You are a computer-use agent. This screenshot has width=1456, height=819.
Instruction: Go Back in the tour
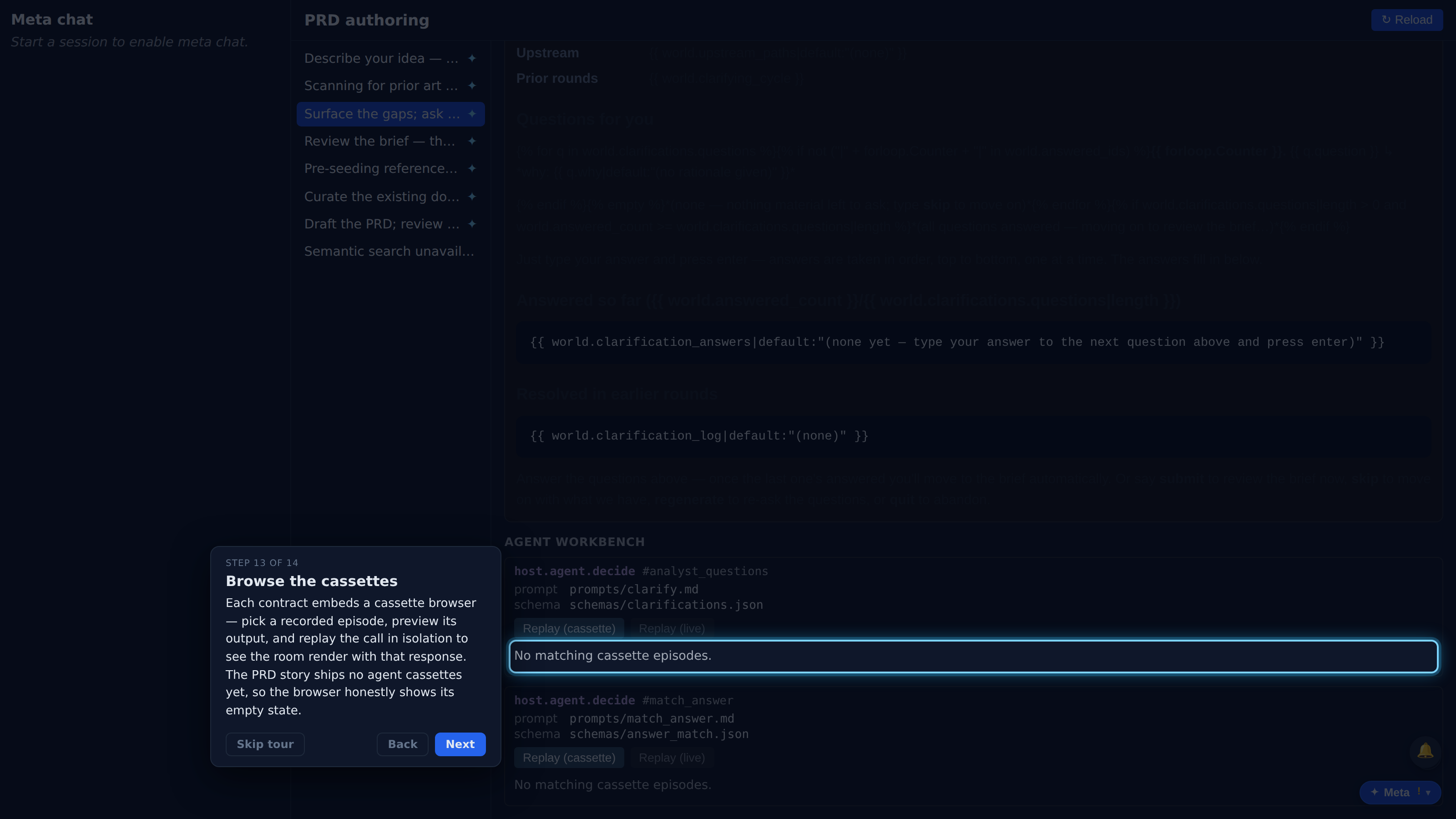[402, 744]
